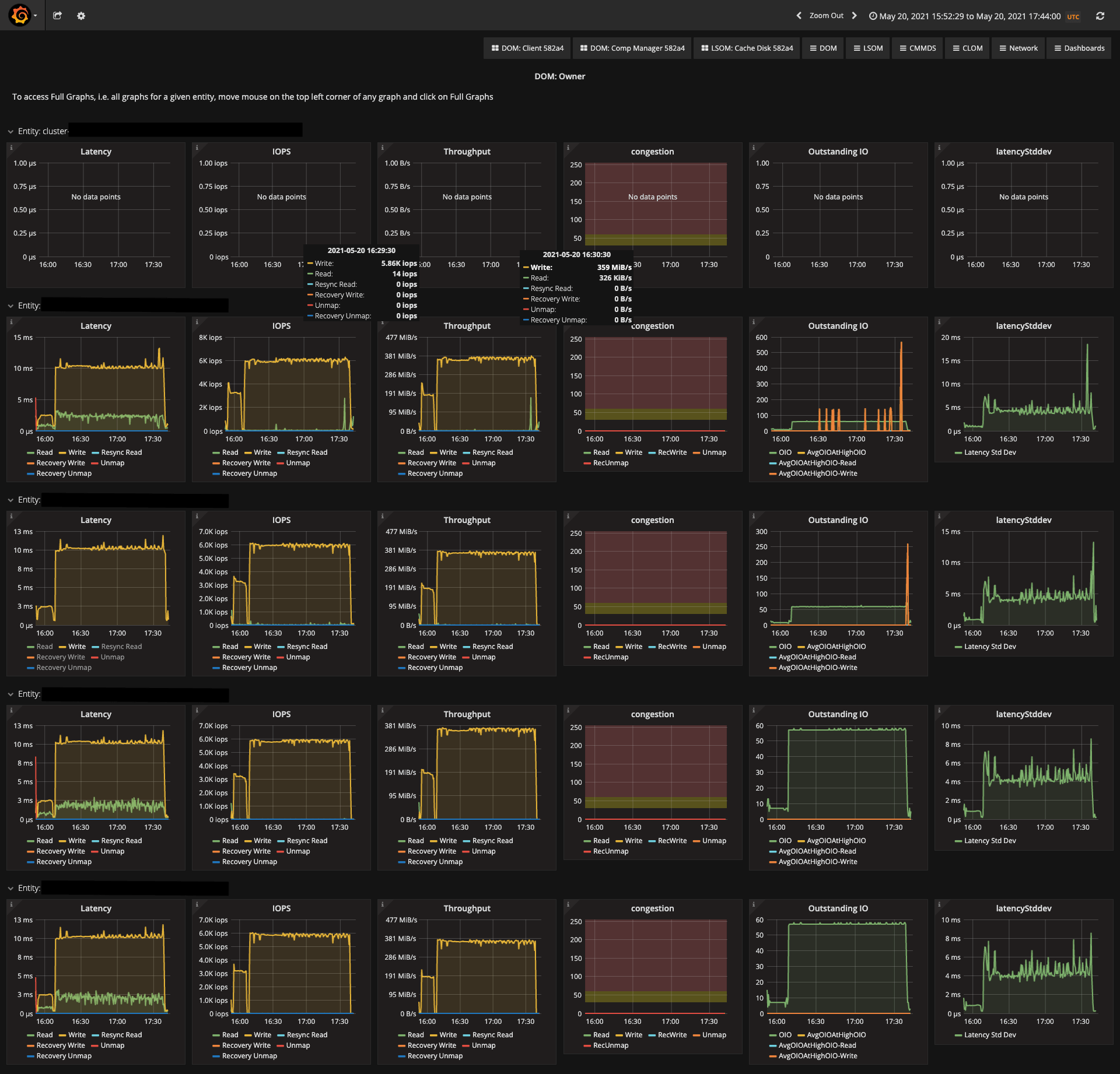Click the share dashboard icon
Image resolution: width=1120 pixels, height=1074 pixels.
(x=57, y=16)
